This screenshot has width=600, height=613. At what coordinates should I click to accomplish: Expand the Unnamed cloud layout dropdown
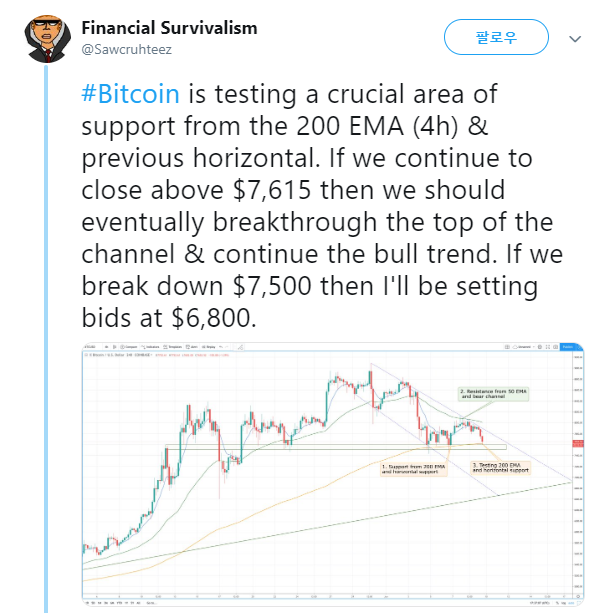coord(523,347)
